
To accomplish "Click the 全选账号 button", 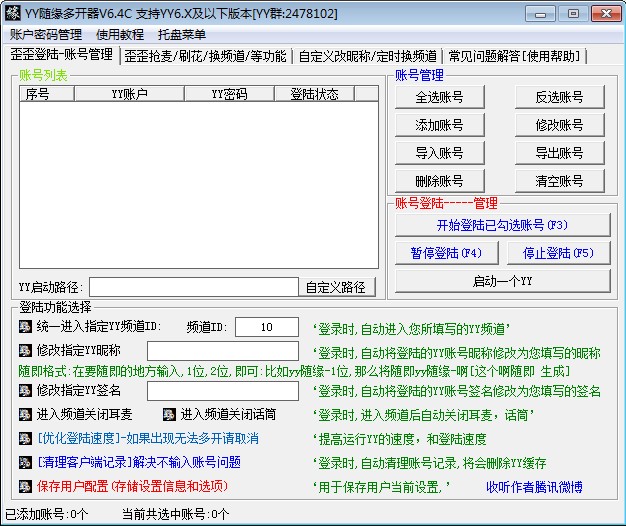I will tap(440, 97).
